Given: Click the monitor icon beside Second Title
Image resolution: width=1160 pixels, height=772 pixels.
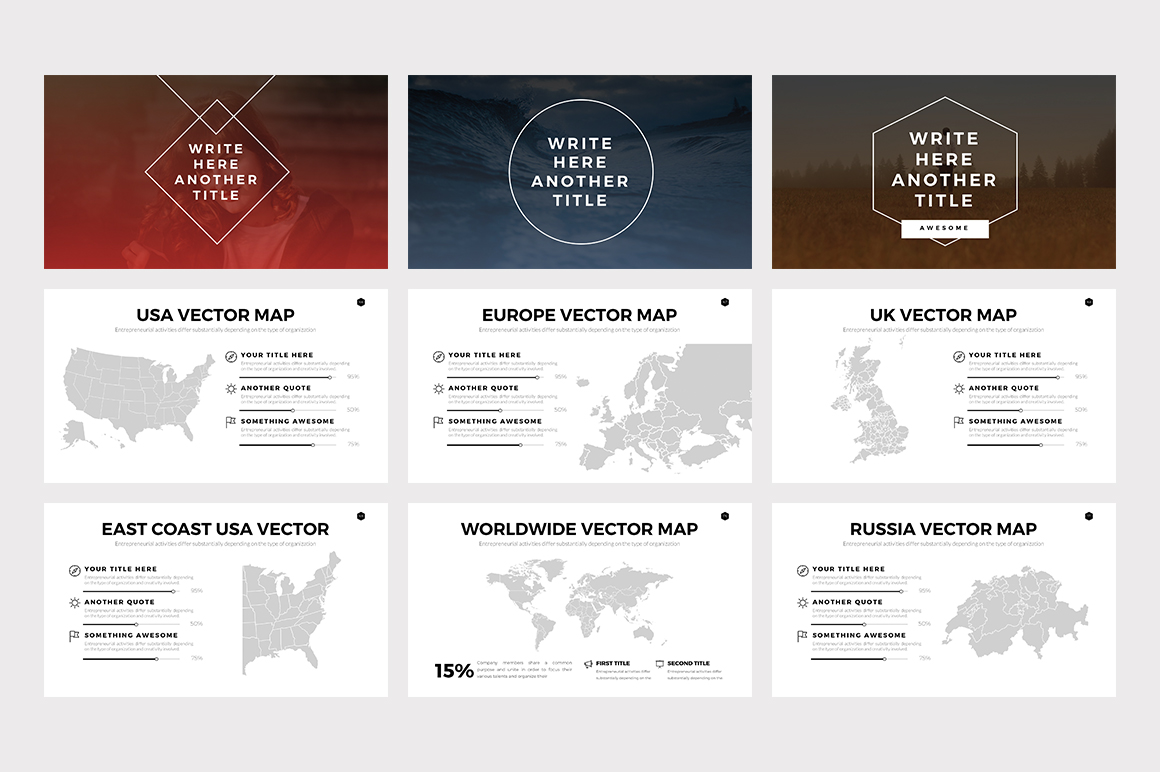Looking at the screenshot, I should [x=660, y=664].
